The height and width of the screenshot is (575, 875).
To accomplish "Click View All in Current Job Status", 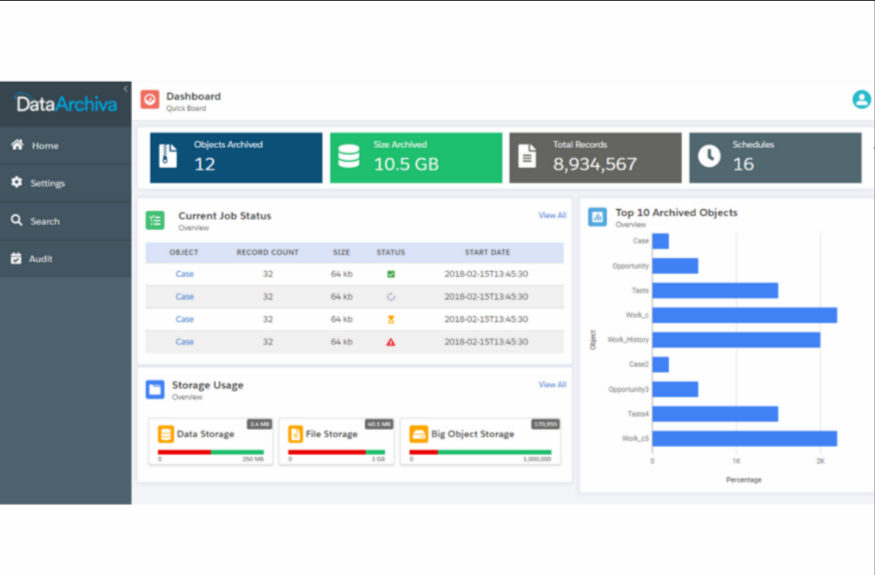I will click(552, 215).
